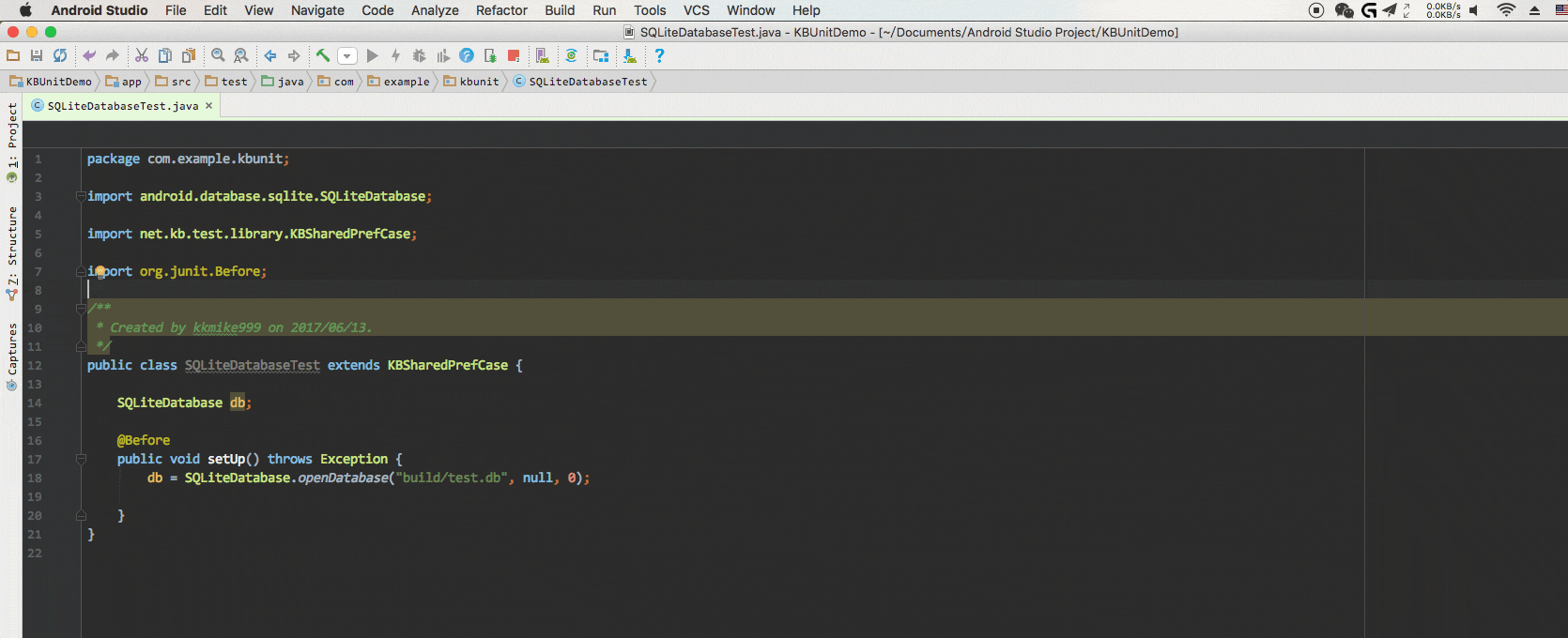This screenshot has width=1568, height=638.
Task: Open the File menu
Action: click(176, 10)
